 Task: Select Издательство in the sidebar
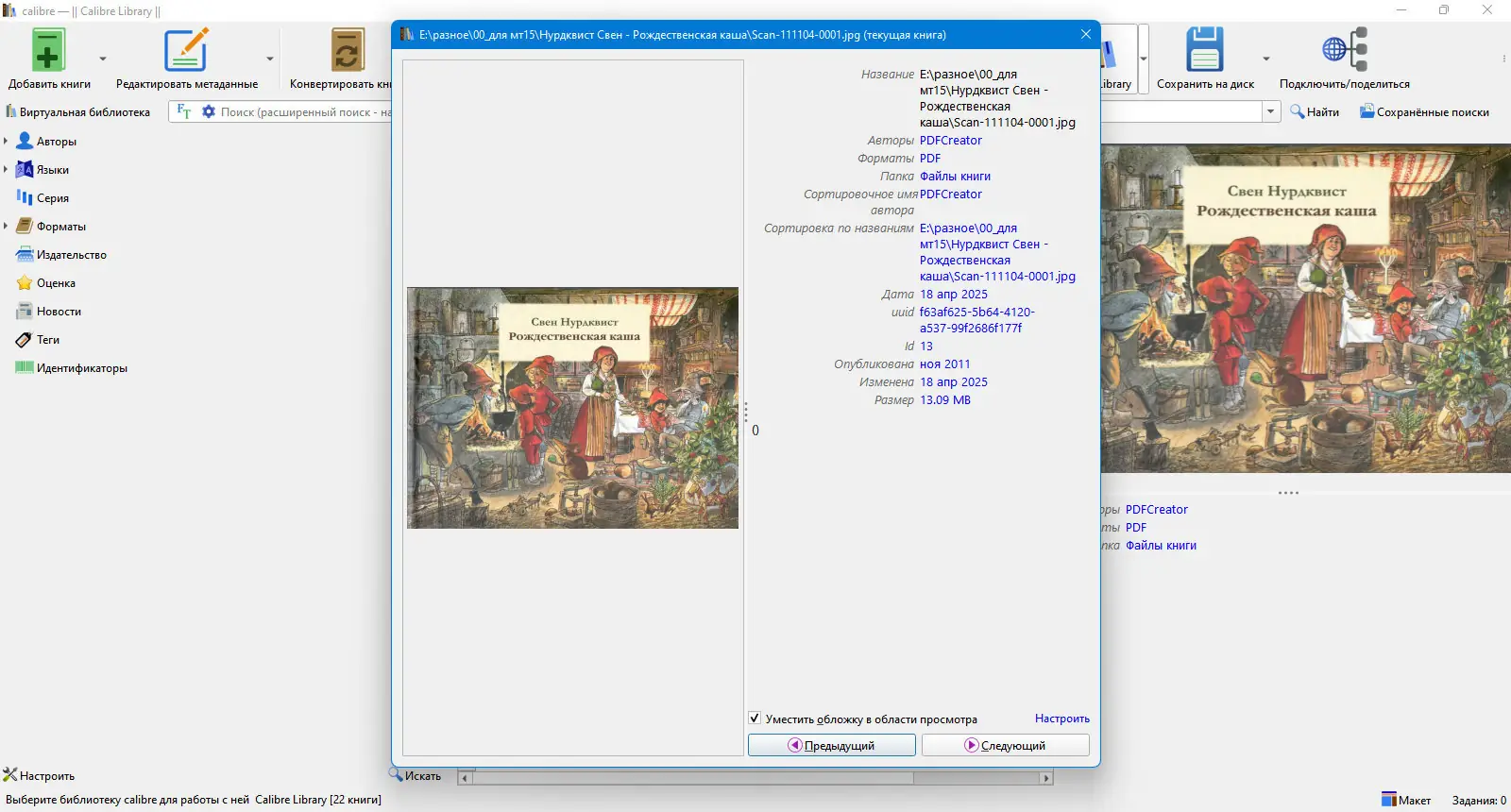[71, 255]
